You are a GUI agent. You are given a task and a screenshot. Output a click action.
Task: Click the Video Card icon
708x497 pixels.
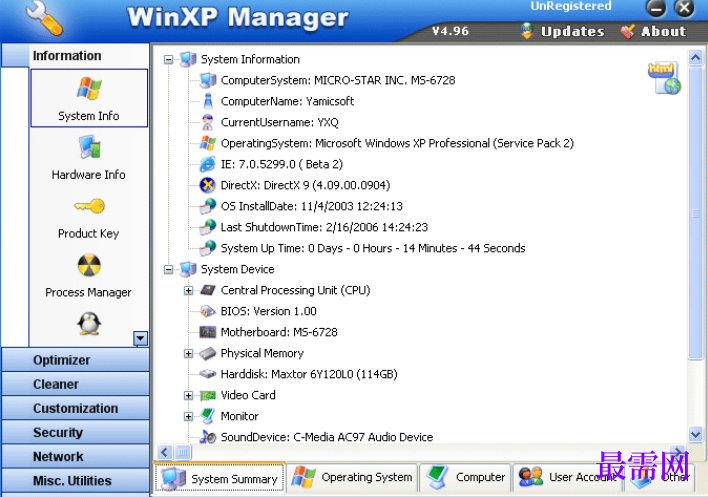pyautogui.click(x=208, y=395)
